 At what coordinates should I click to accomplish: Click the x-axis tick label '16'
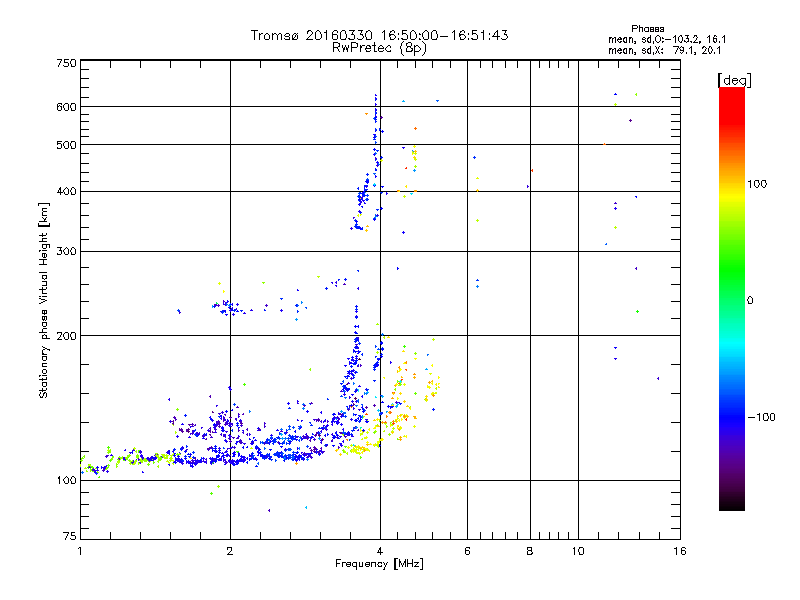tap(680, 551)
